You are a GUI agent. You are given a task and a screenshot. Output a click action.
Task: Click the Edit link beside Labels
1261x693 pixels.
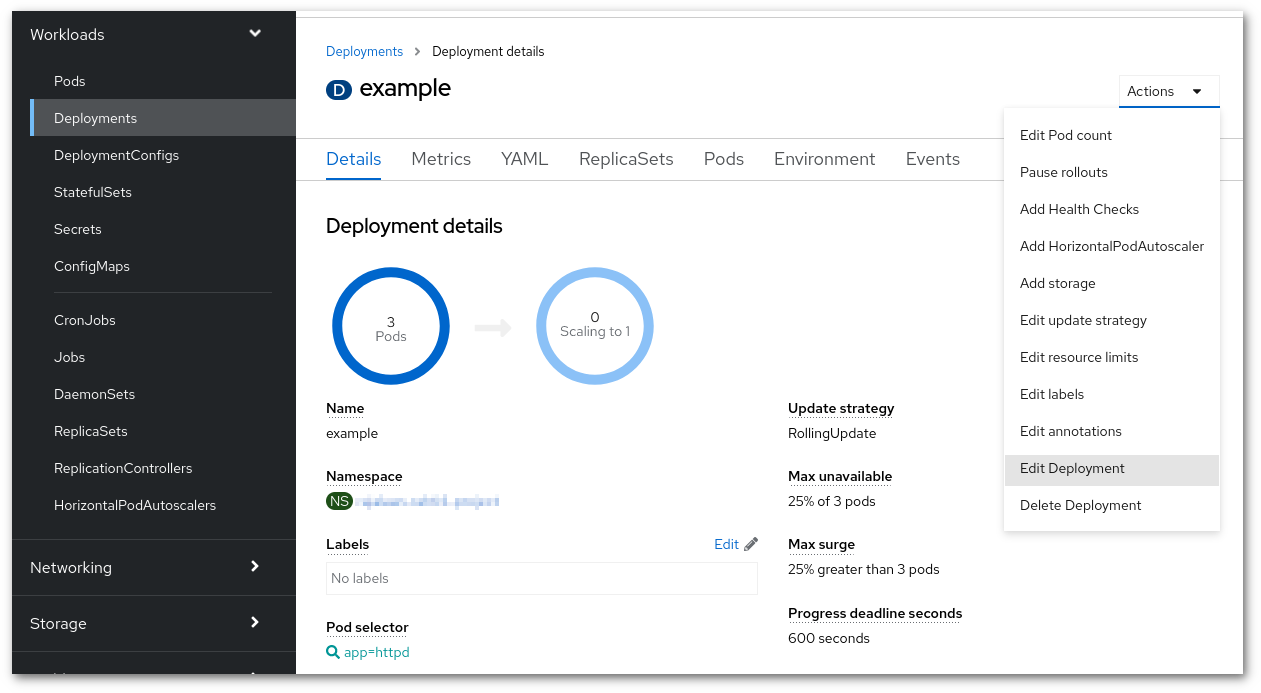(x=726, y=544)
